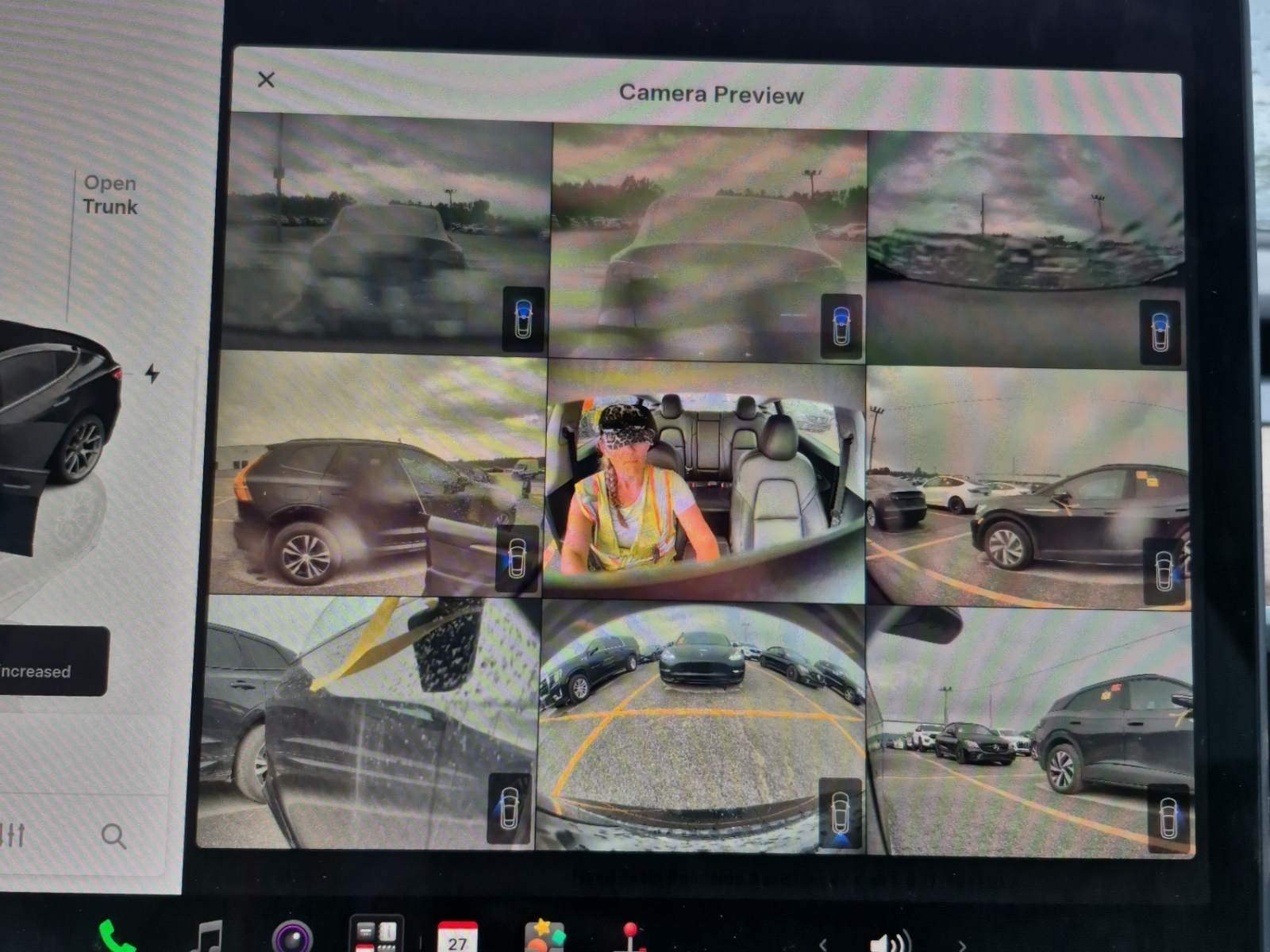Viewport: 1270px width, 952px height.
Task: Close the Camera Preview window
Action: 266,79
